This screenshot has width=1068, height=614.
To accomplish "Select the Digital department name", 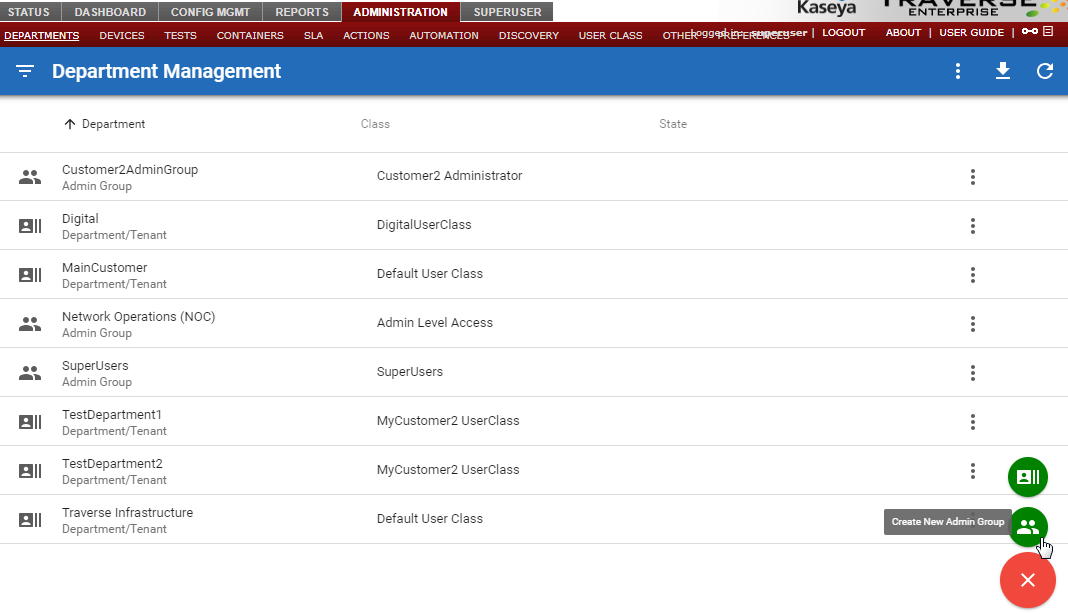I will click(x=80, y=219).
